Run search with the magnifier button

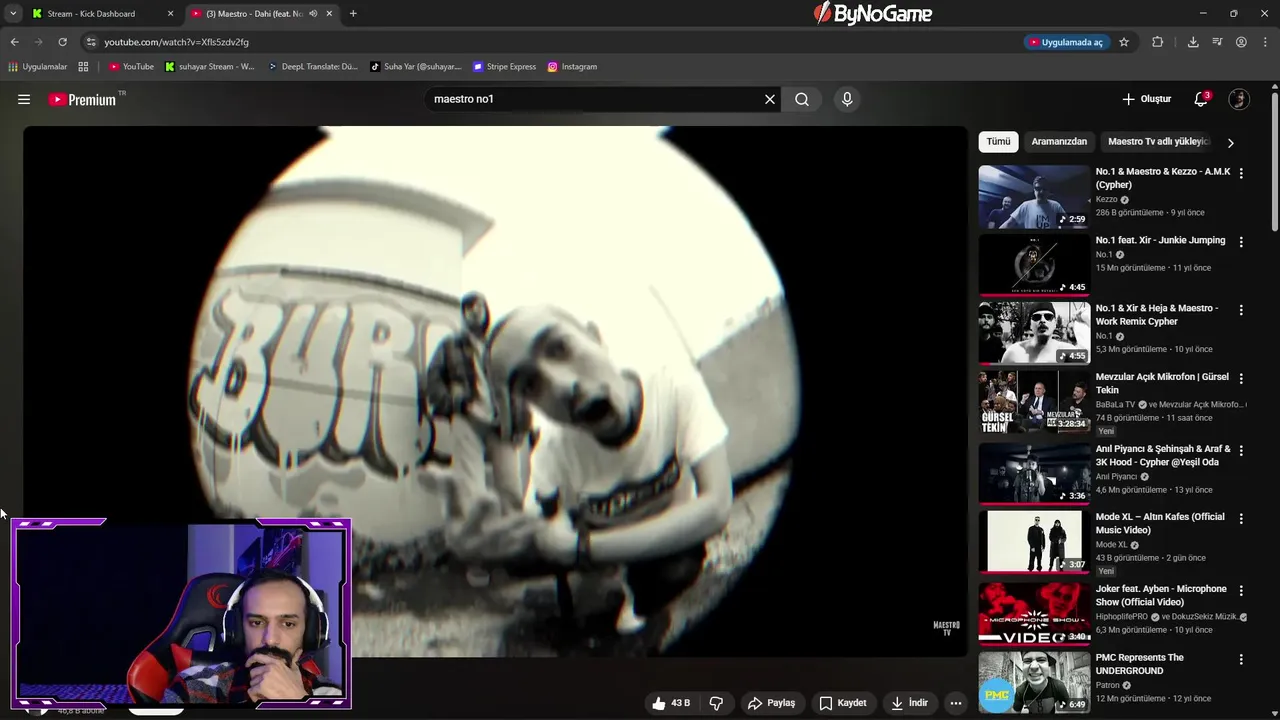click(802, 99)
